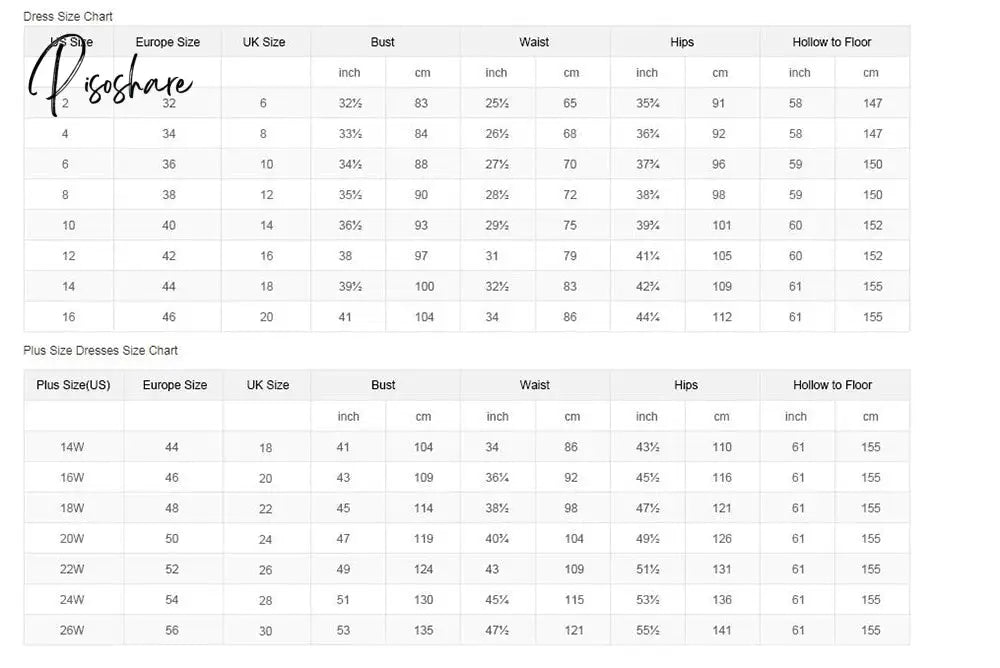Select US size 10 row cell

[x=68, y=225]
